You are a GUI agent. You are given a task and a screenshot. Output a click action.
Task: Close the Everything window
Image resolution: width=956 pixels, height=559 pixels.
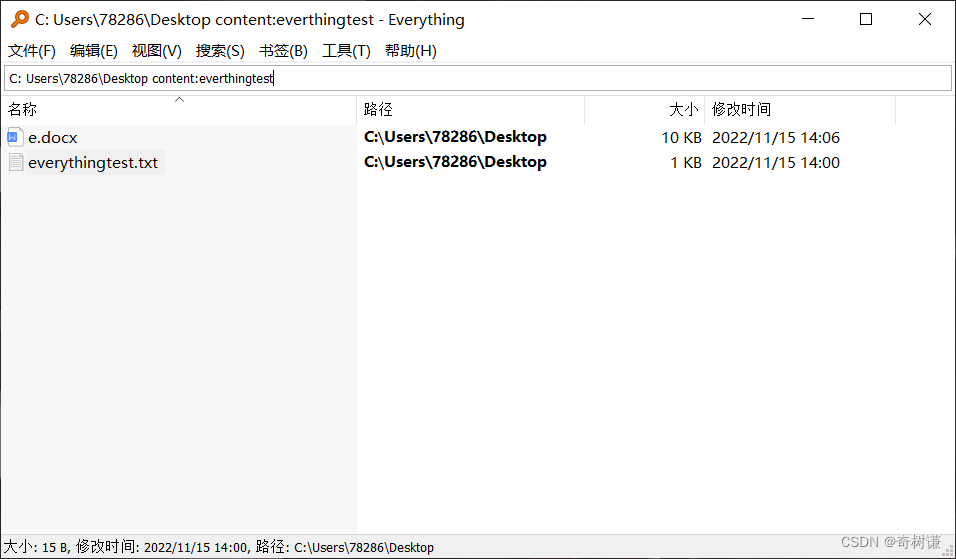[x=924, y=19]
